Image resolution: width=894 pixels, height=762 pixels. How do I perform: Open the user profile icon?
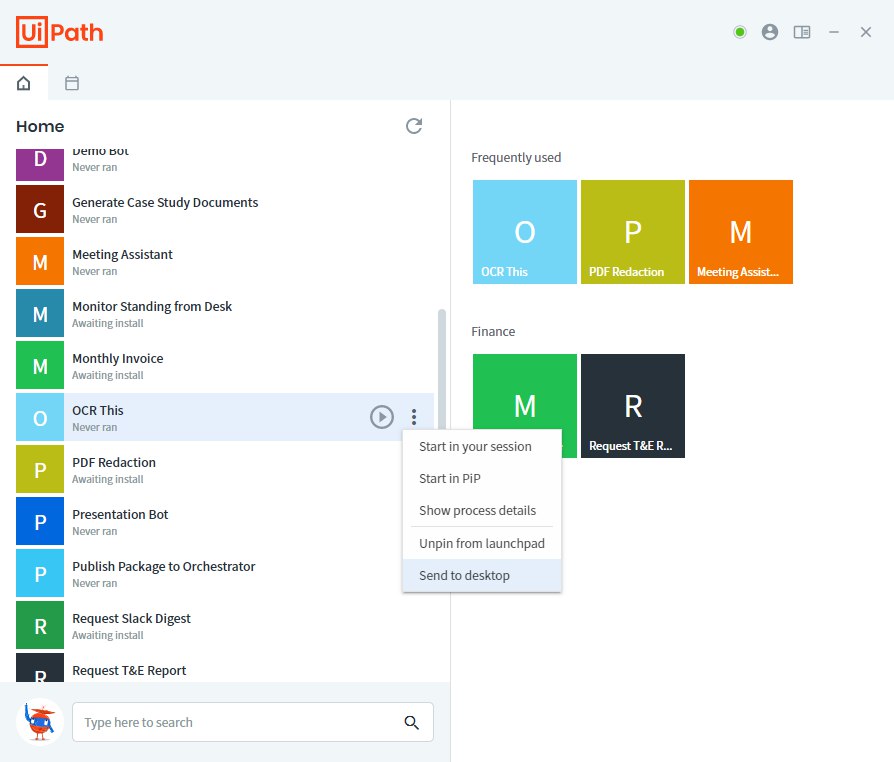point(770,32)
